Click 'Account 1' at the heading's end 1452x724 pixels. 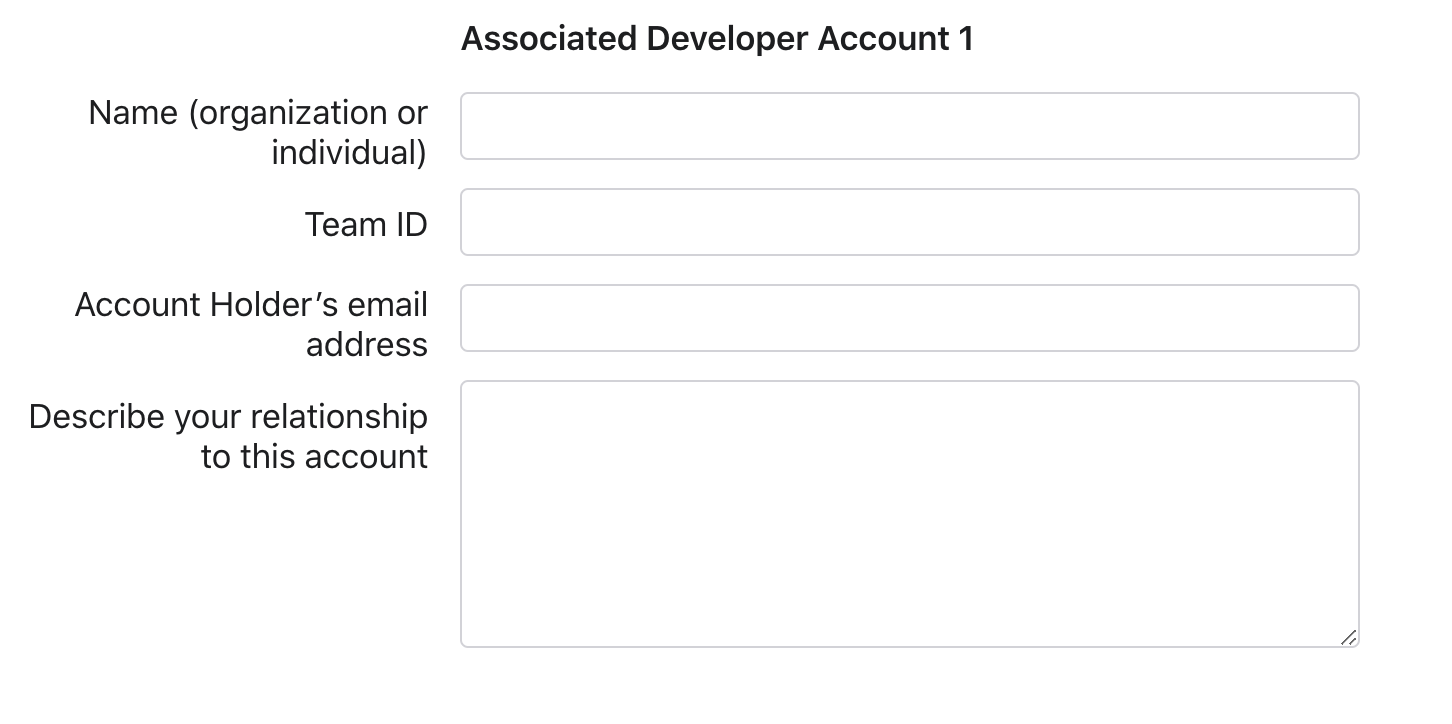[896, 39]
